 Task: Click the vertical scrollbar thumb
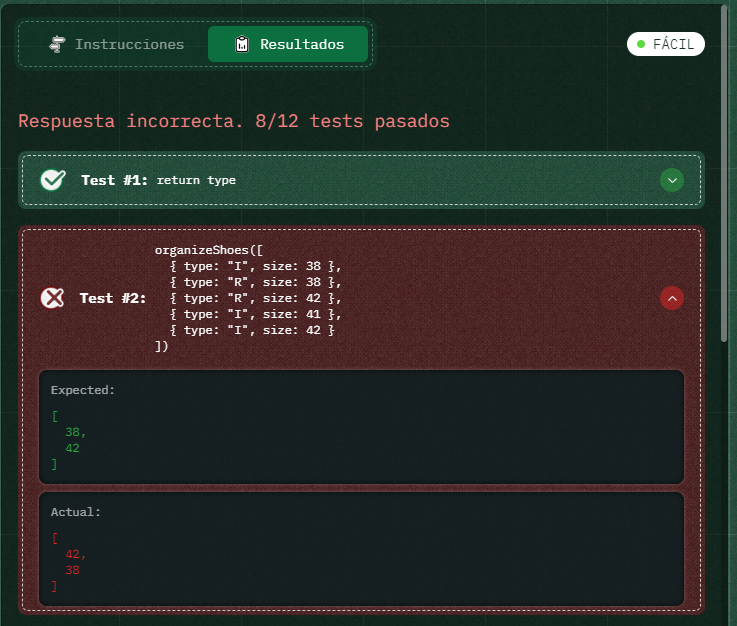tap(724, 173)
